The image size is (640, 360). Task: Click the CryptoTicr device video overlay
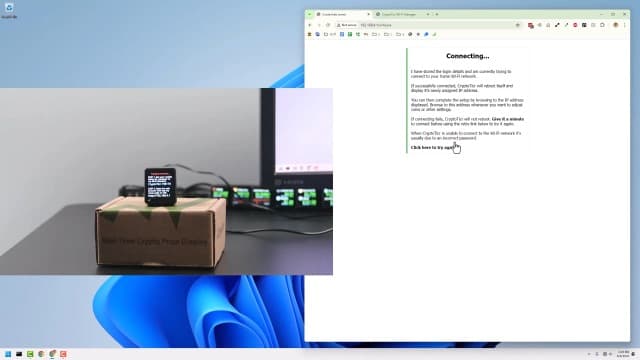tap(166, 181)
